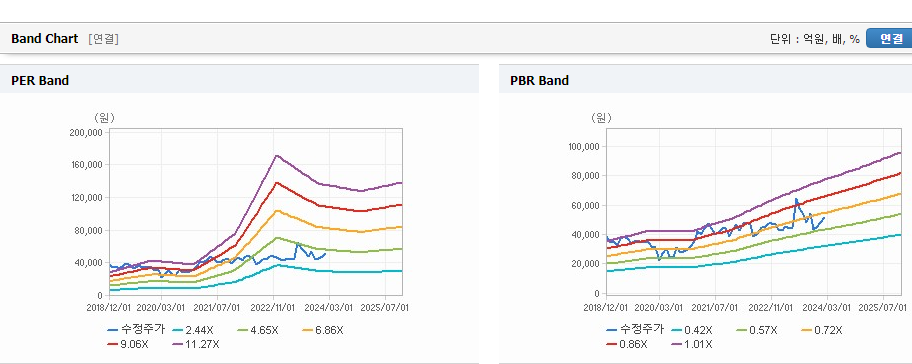912x364 pixels.
Task: Click the 단위 : 억원, 배, % text
Action: (814, 39)
